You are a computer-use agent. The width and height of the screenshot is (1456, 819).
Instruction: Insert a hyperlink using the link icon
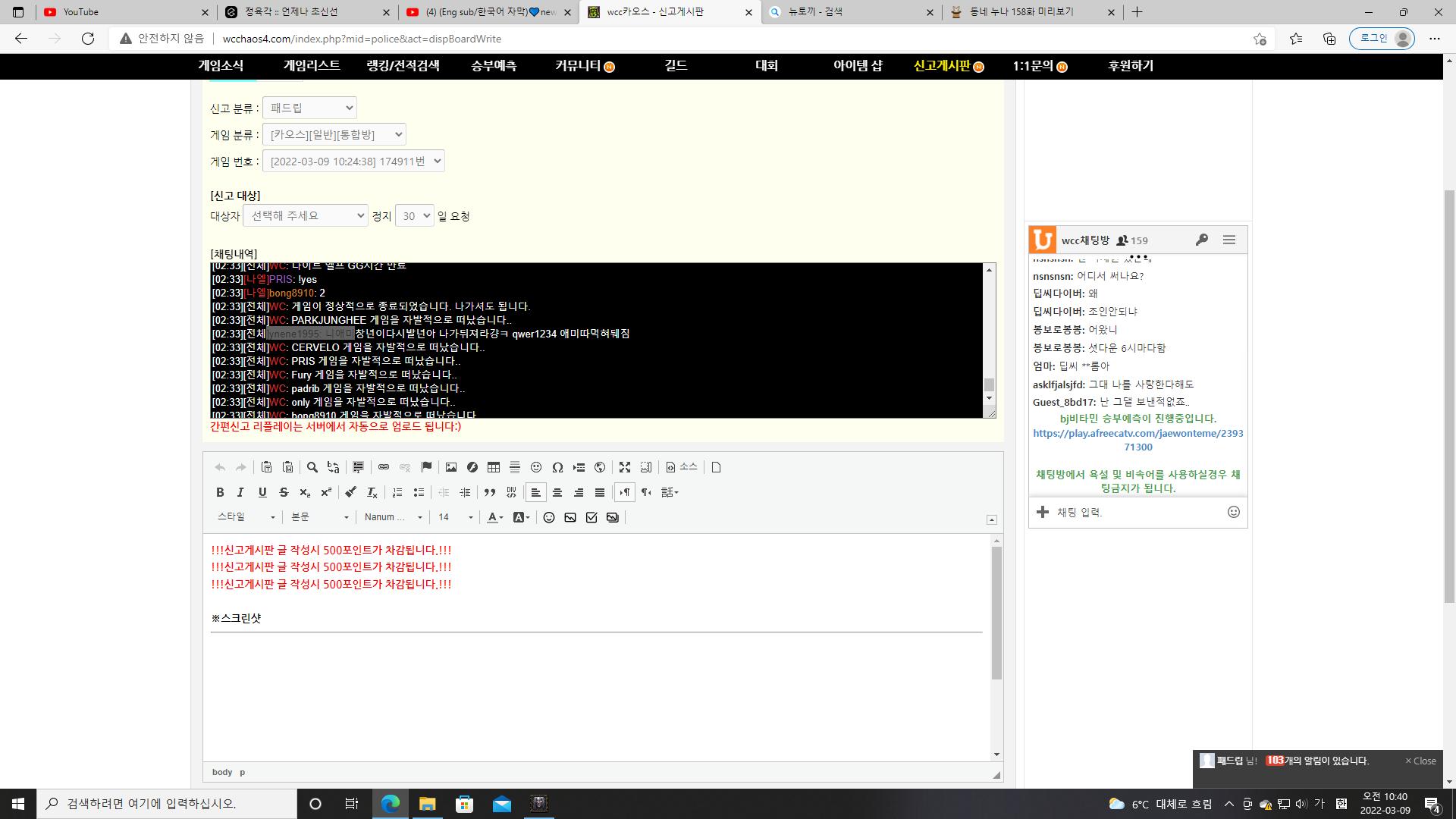(x=384, y=467)
